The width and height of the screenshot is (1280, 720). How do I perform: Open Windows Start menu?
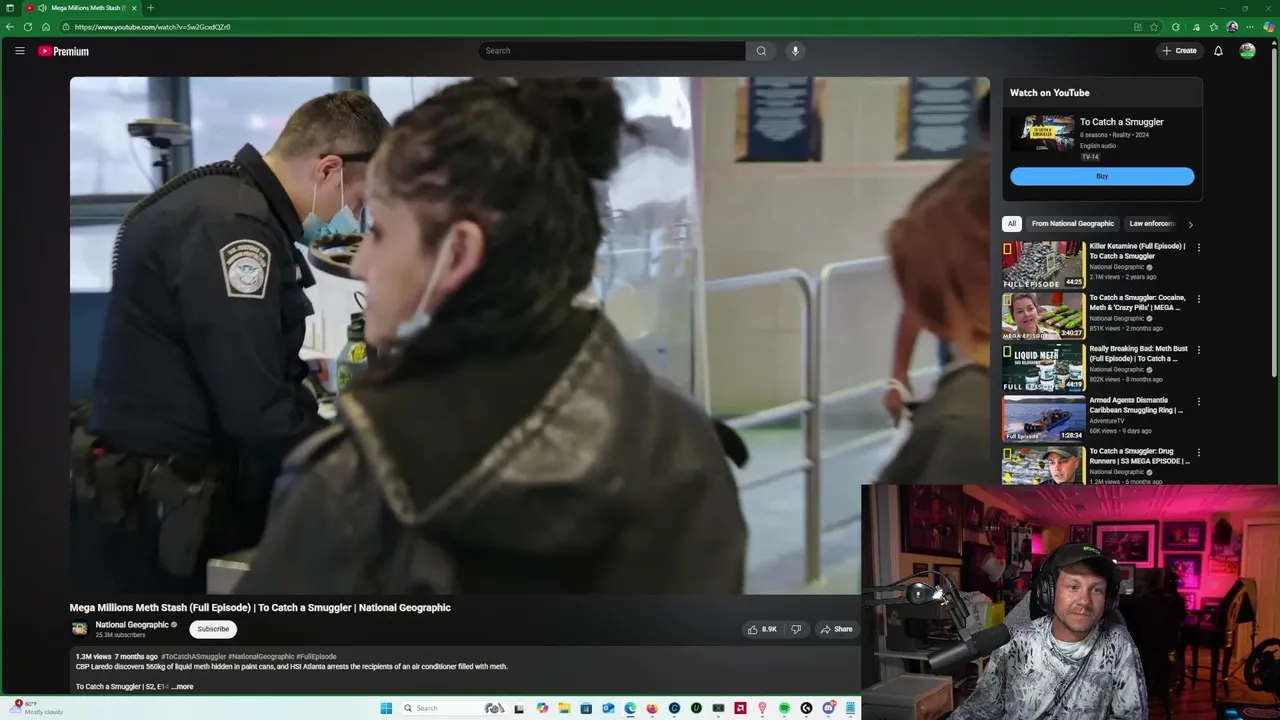[x=386, y=708]
